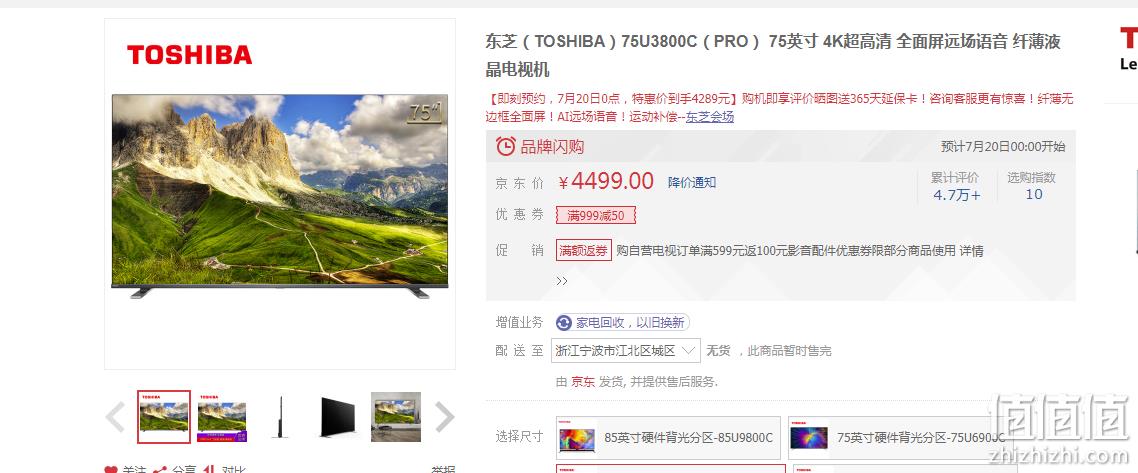
Task: Click the previous thumbnail arrow
Action: [115, 417]
